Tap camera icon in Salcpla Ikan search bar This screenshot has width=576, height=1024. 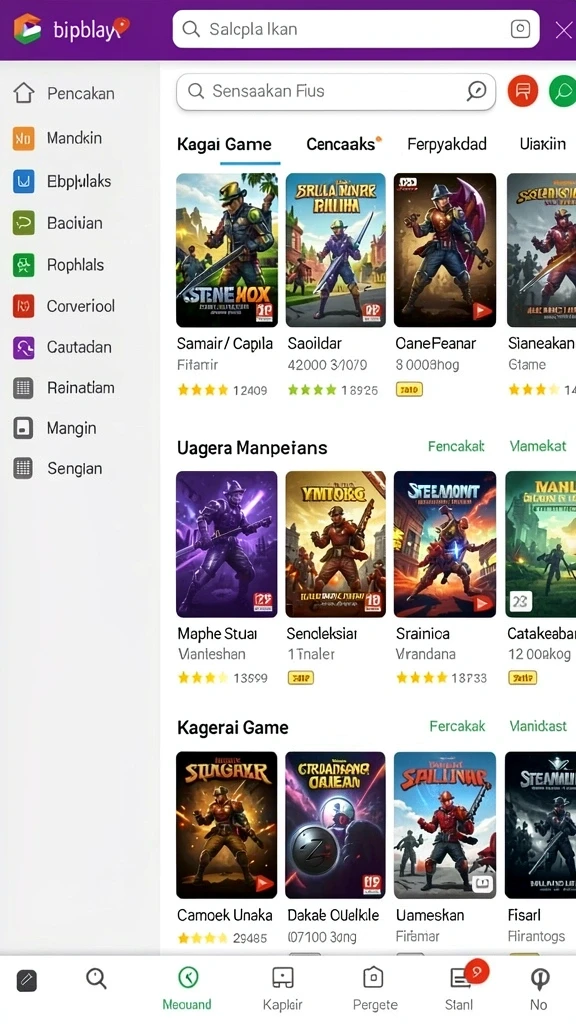coord(520,29)
